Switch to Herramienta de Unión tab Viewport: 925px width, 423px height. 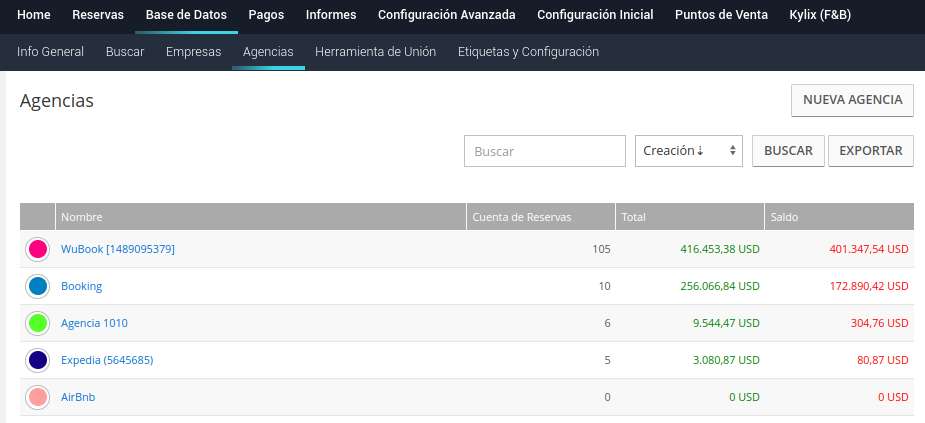pyautogui.click(x=375, y=52)
